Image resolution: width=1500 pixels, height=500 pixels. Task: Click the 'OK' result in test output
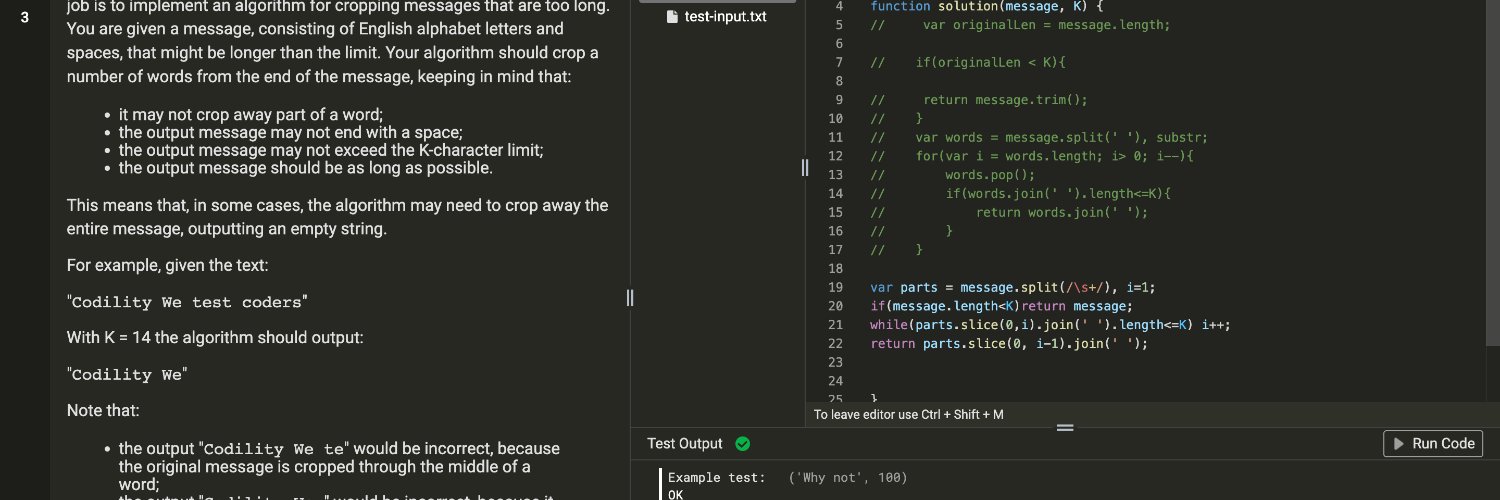pos(675,494)
